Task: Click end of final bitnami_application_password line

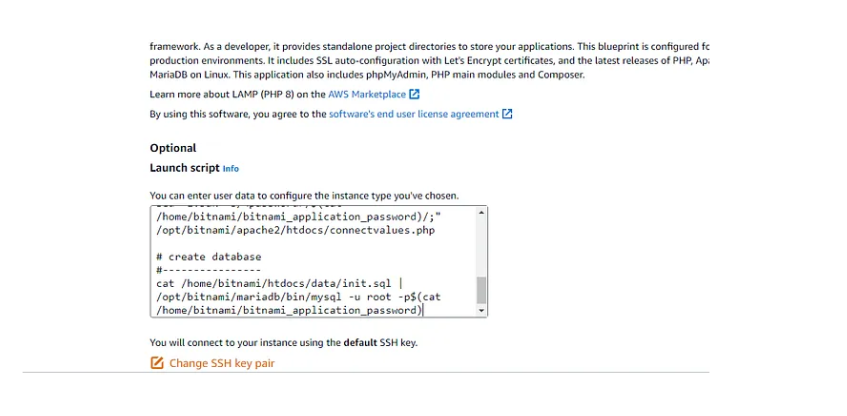Action: point(422,310)
